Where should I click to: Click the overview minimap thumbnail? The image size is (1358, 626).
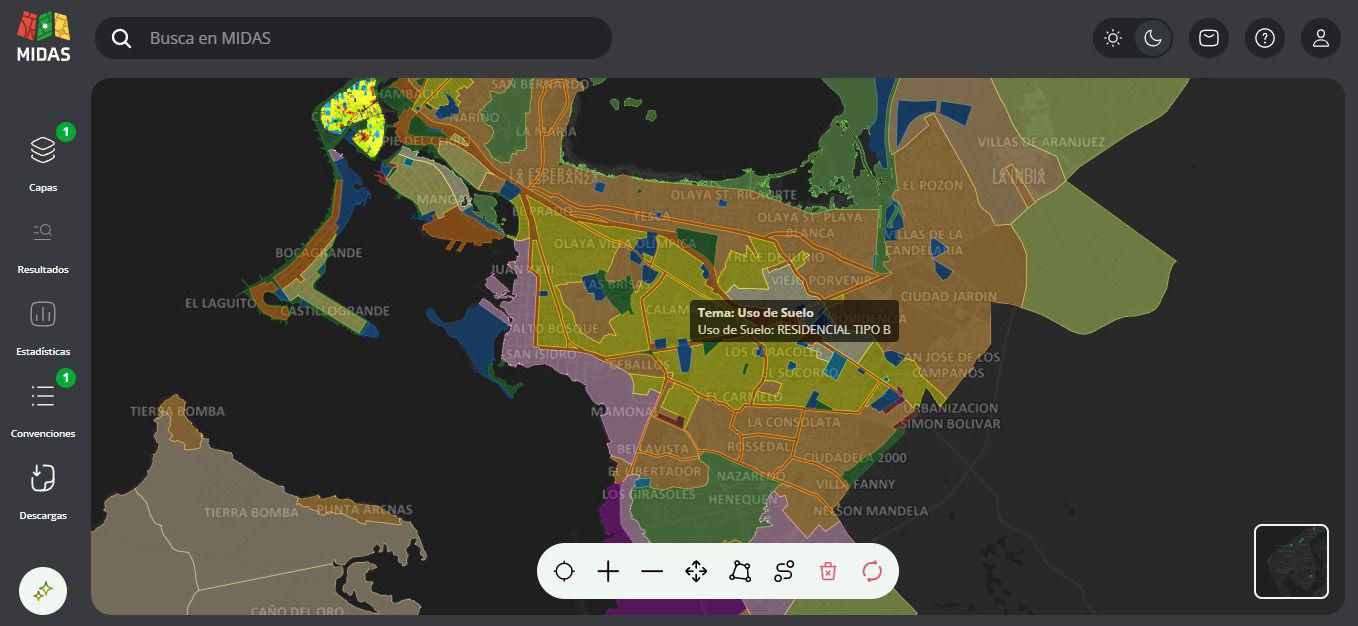pyautogui.click(x=1291, y=561)
